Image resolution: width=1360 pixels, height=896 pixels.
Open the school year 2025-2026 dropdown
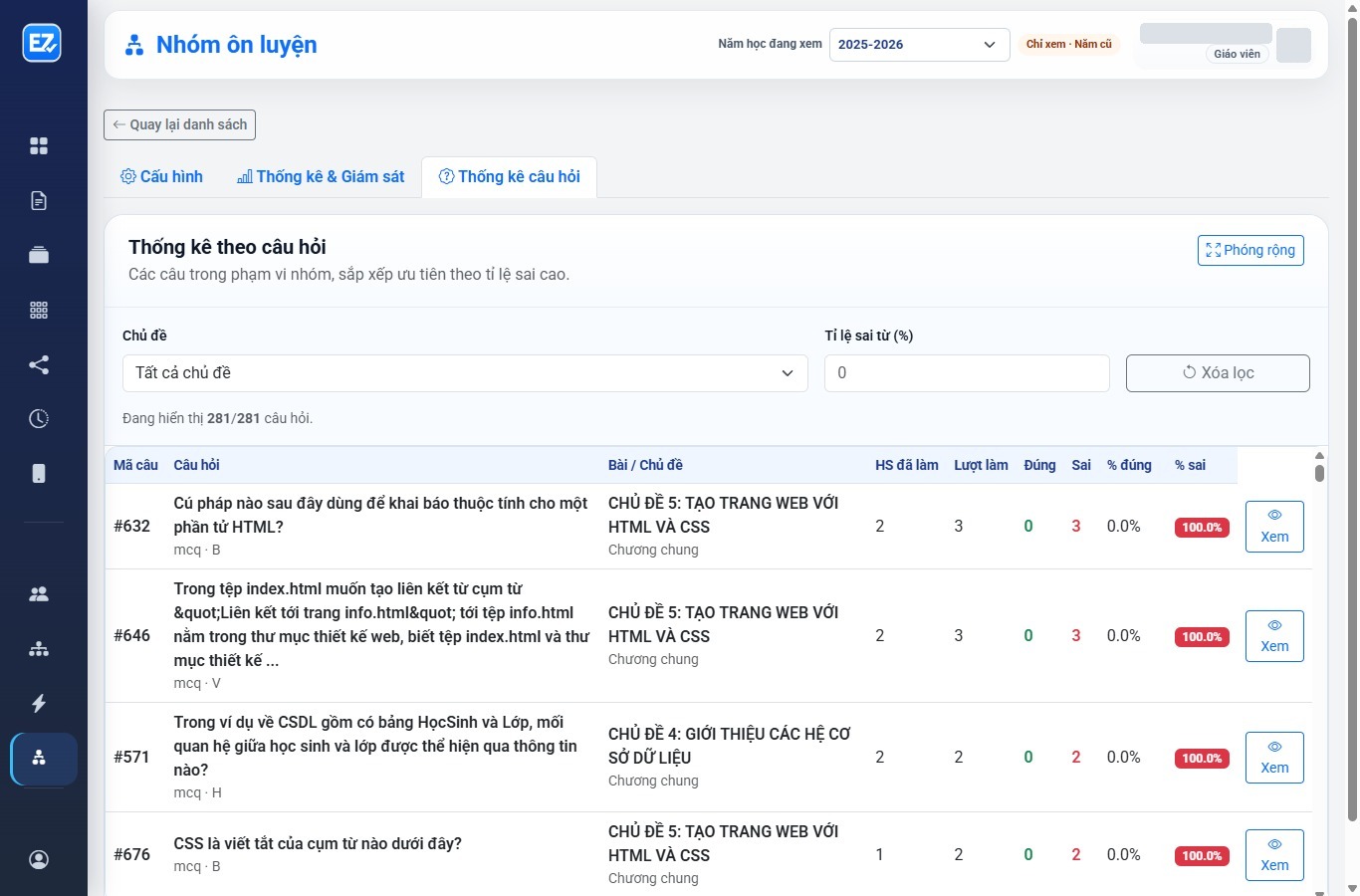(920, 44)
